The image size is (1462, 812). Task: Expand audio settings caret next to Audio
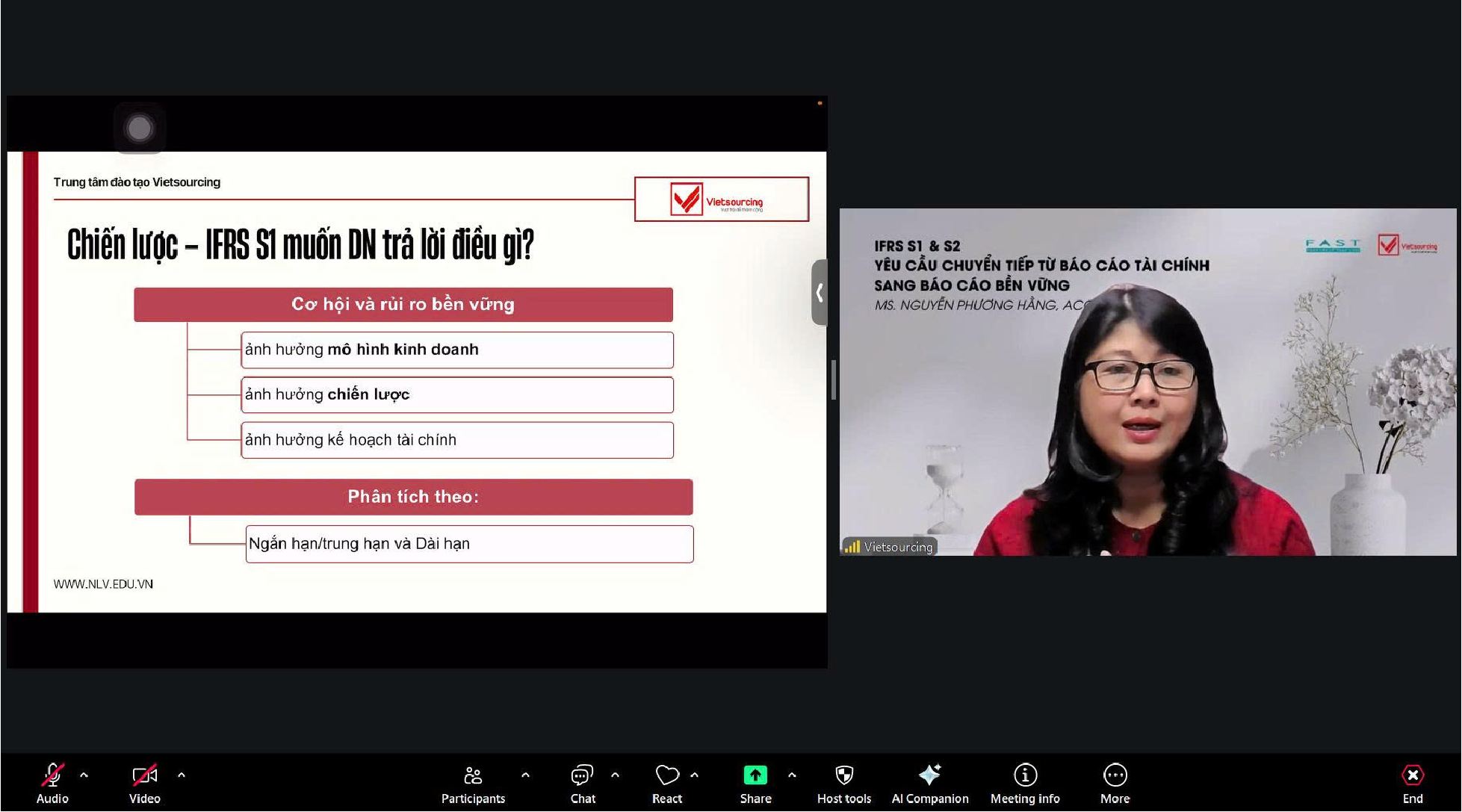pos(84,775)
